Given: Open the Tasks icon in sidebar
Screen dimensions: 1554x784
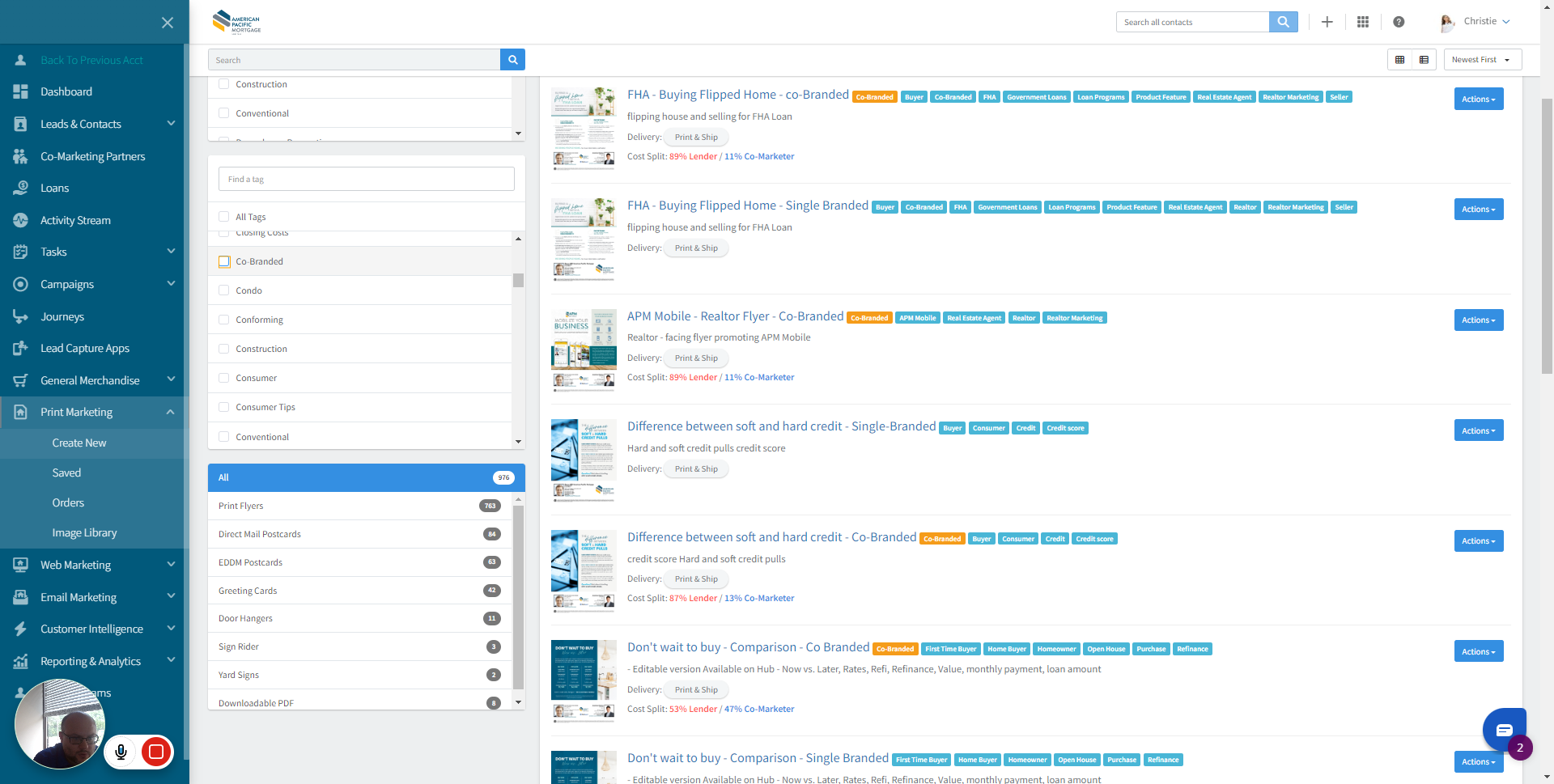Looking at the screenshot, I should click(x=20, y=252).
